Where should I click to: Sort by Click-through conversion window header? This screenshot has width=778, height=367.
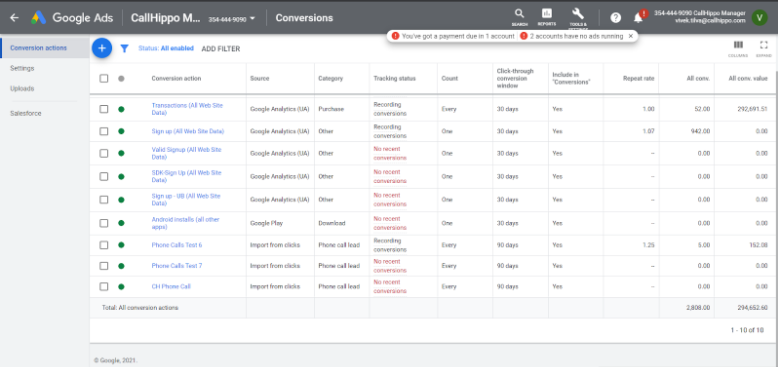click(x=515, y=78)
